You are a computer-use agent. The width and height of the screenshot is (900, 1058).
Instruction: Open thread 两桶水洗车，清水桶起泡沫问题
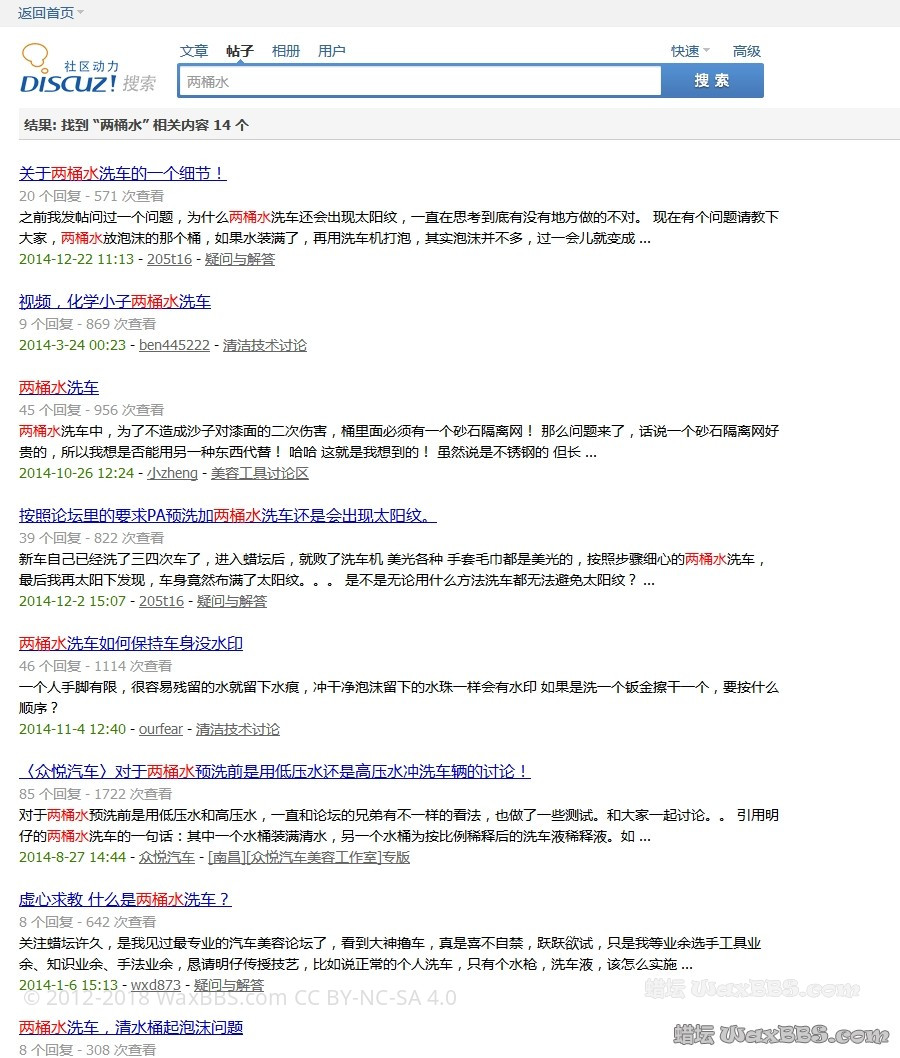(x=131, y=1027)
